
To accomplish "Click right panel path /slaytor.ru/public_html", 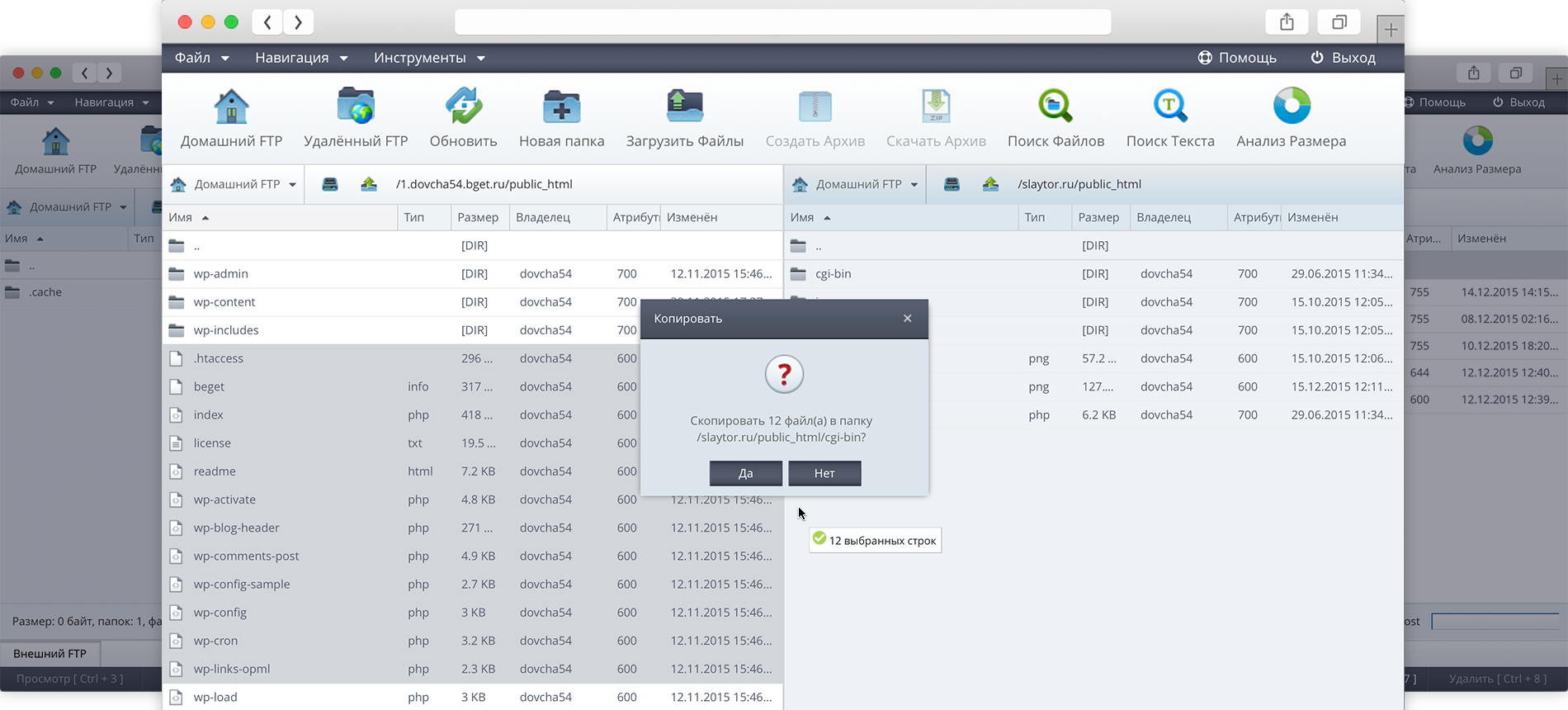I will pos(1079,184).
